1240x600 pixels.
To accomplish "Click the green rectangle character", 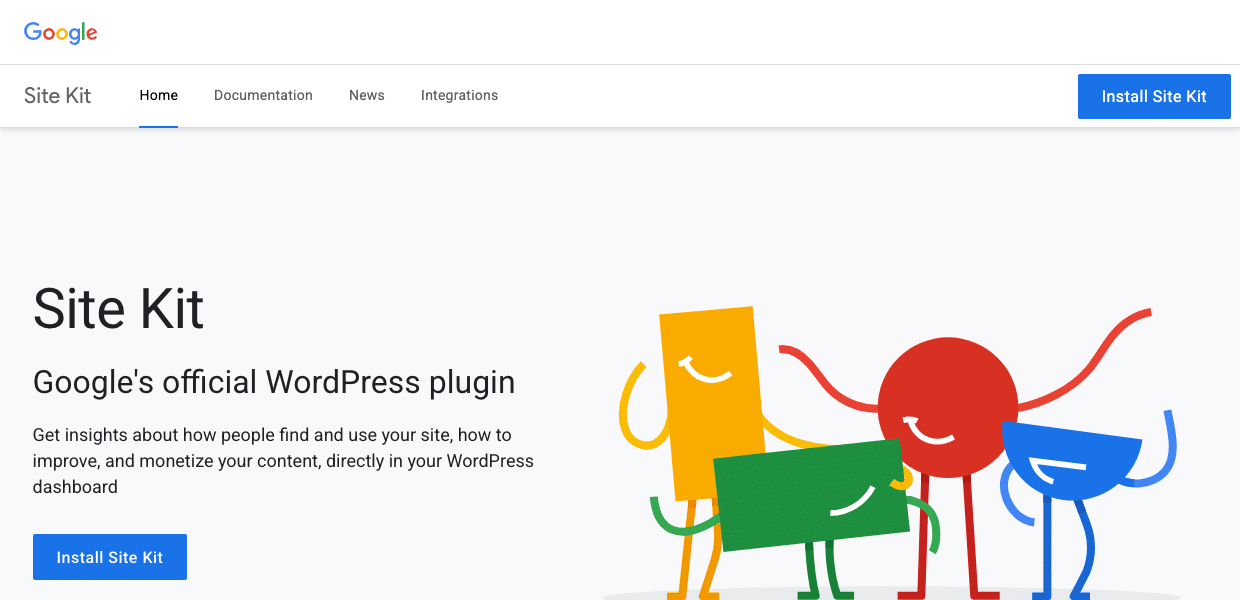I will tap(811, 495).
